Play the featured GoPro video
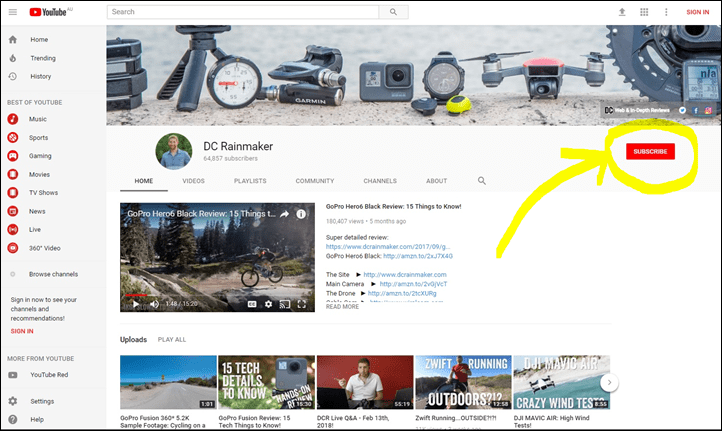Screen dimensions: 722x431 (136, 304)
